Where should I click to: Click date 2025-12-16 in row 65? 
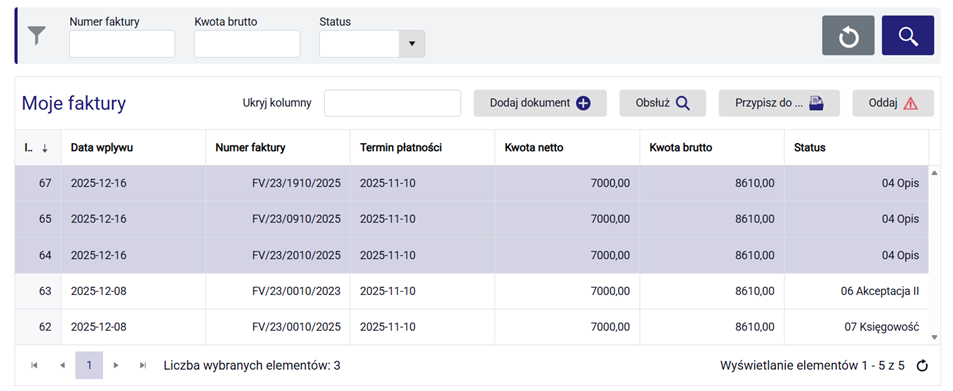click(98, 219)
